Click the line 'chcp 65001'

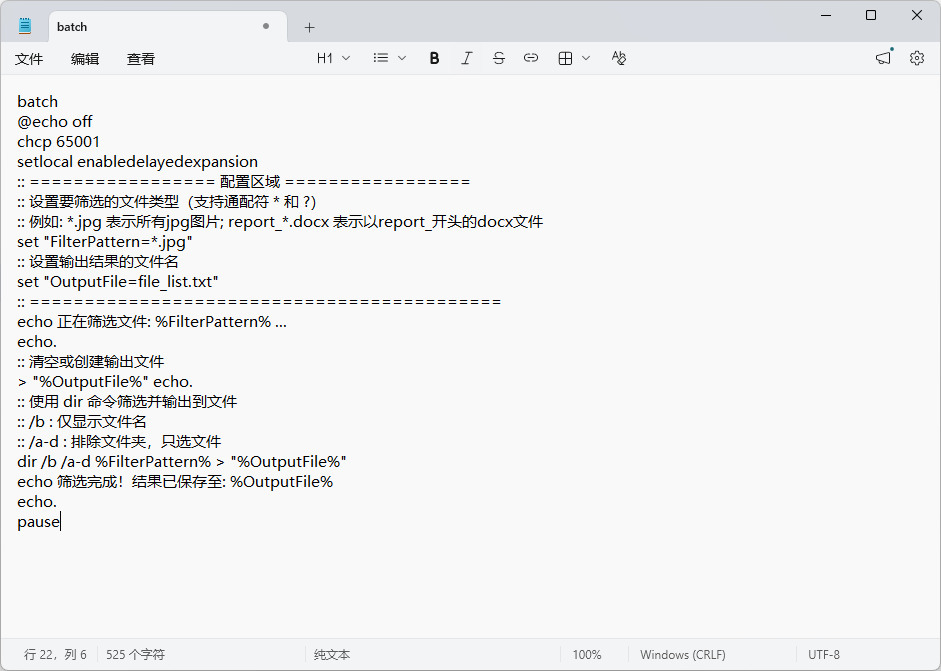point(58,142)
